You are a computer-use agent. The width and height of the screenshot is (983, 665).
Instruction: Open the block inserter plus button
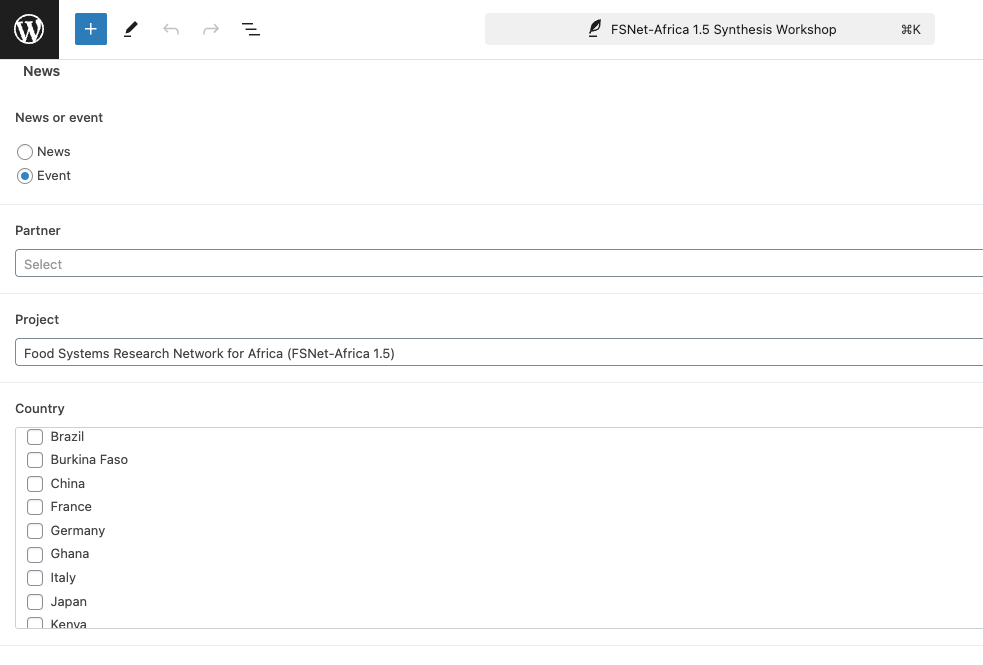(91, 29)
